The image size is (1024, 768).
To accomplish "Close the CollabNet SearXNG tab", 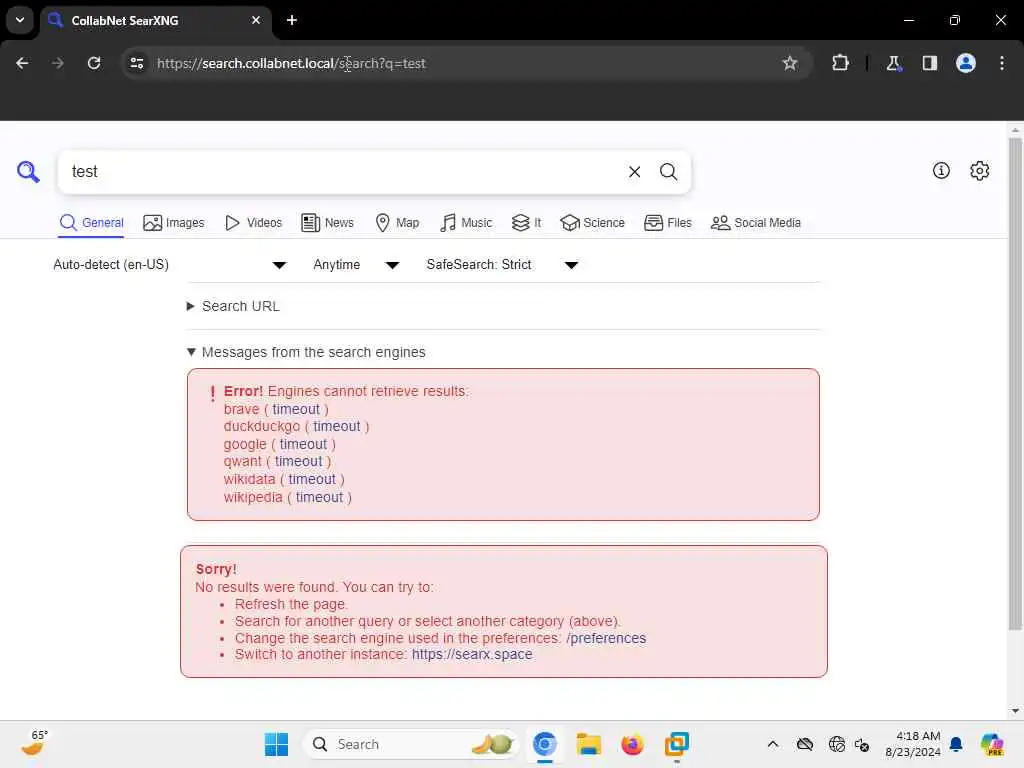I will pos(255,20).
